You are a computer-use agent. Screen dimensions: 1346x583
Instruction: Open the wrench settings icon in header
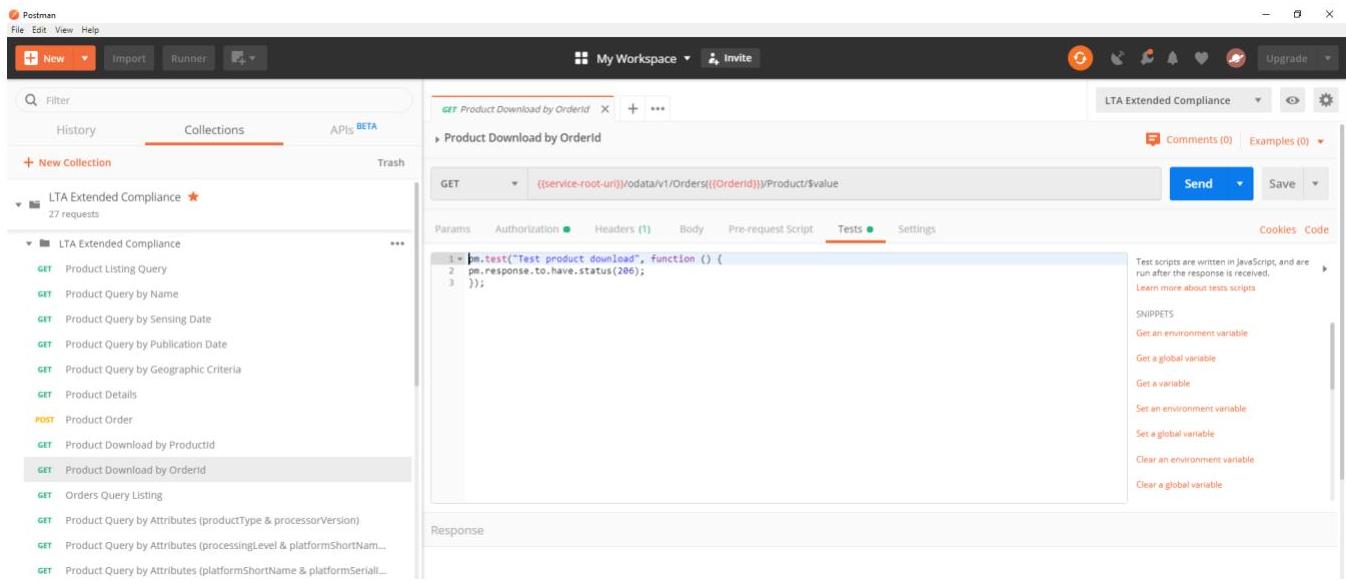coord(1145,58)
